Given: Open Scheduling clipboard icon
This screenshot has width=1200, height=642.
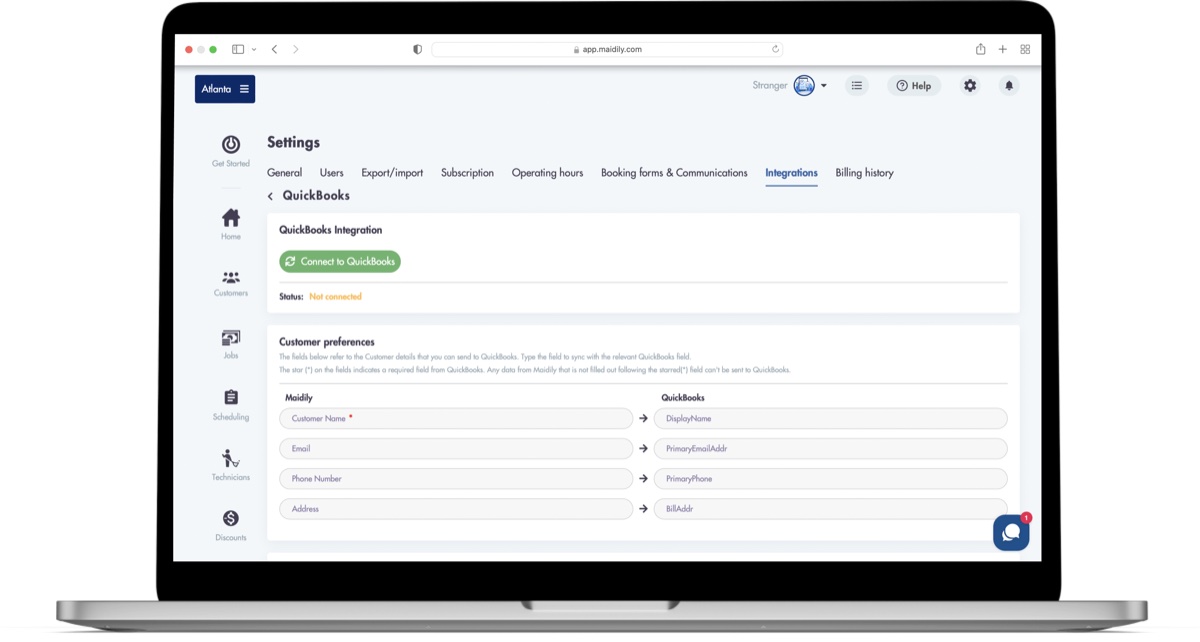Looking at the screenshot, I should tap(230, 398).
